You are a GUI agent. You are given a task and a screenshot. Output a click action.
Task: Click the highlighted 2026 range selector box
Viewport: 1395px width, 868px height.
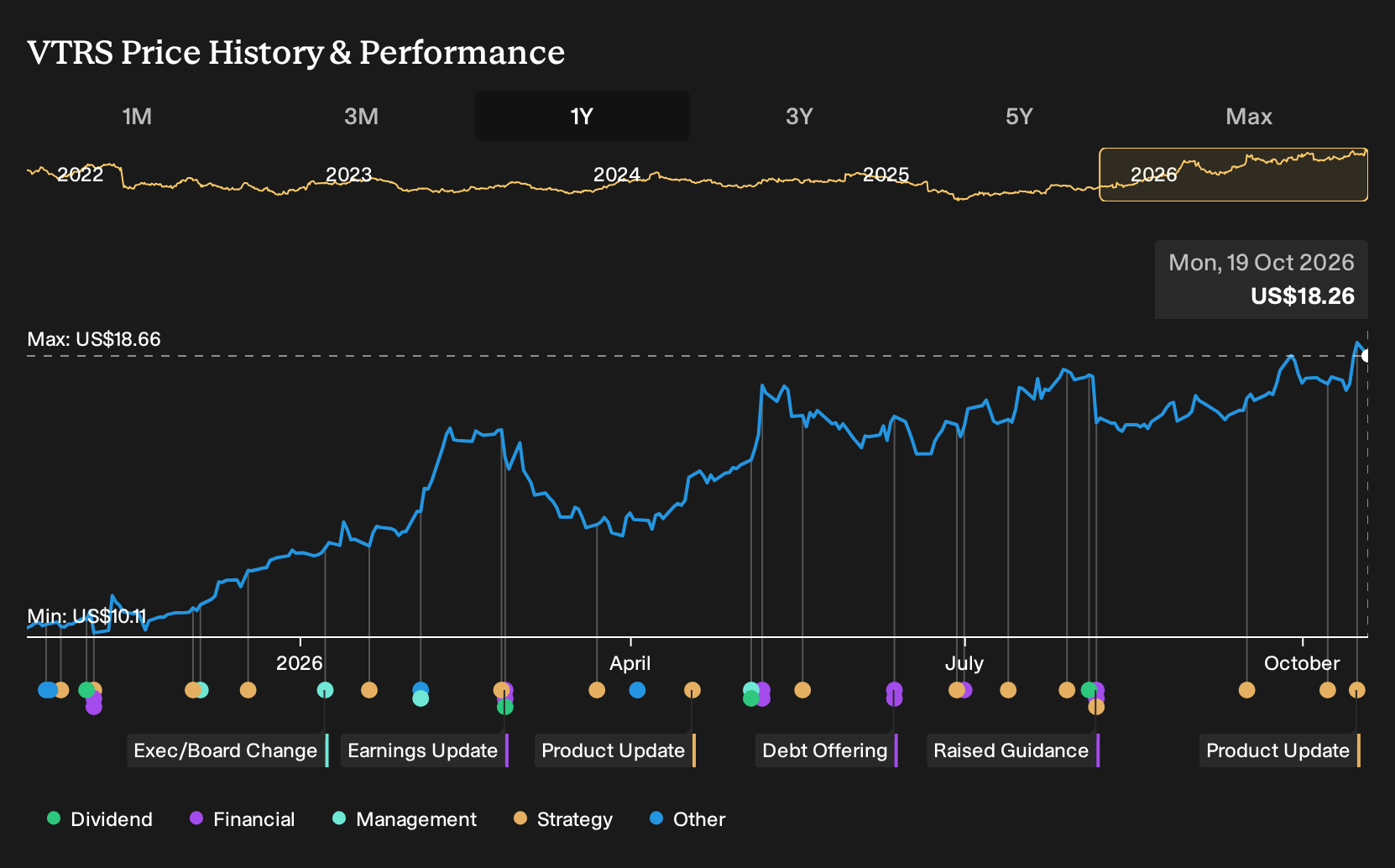pyautogui.click(x=1233, y=175)
